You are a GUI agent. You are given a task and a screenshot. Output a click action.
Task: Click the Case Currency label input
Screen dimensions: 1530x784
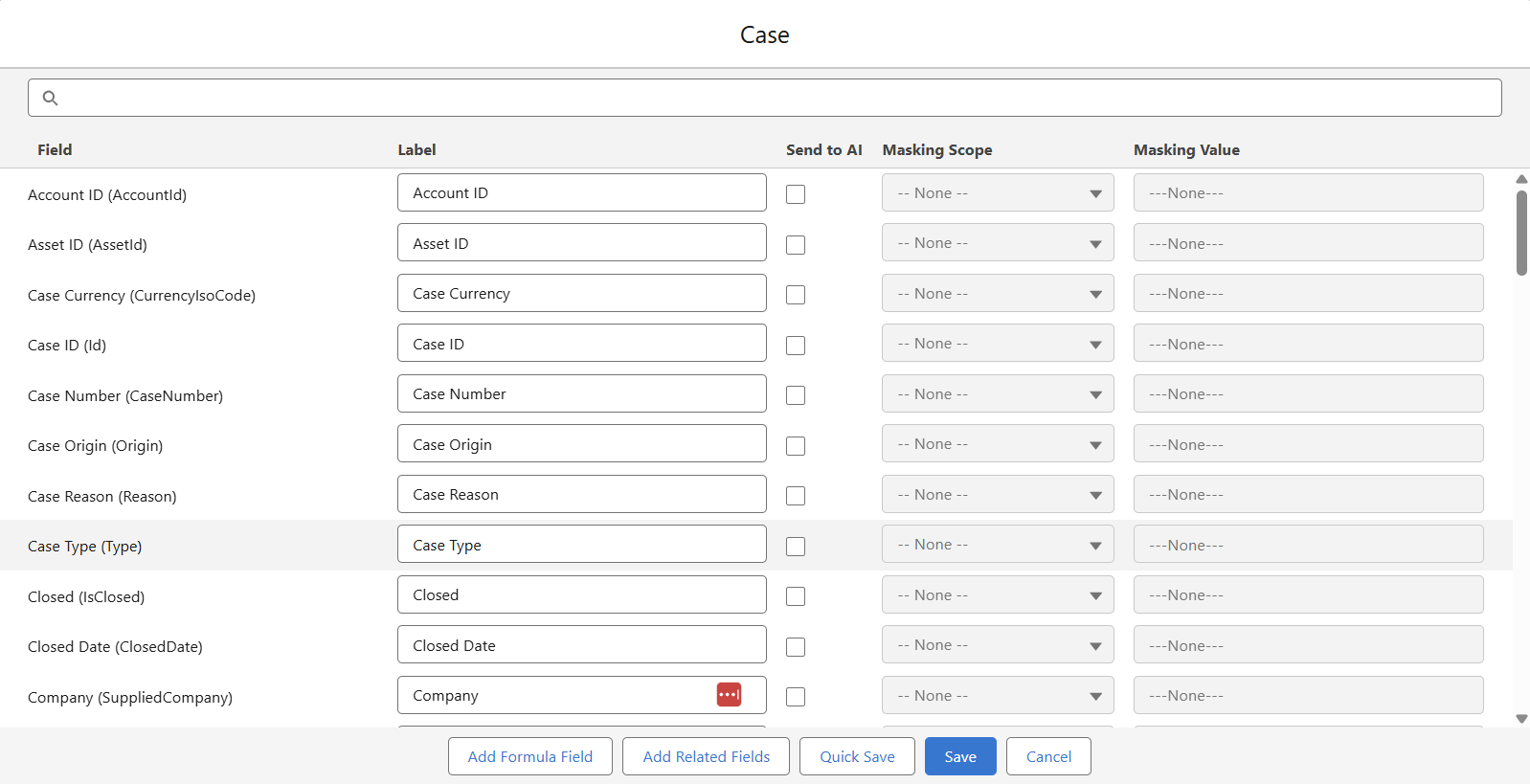pyautogui.click(x=581, y=294)
